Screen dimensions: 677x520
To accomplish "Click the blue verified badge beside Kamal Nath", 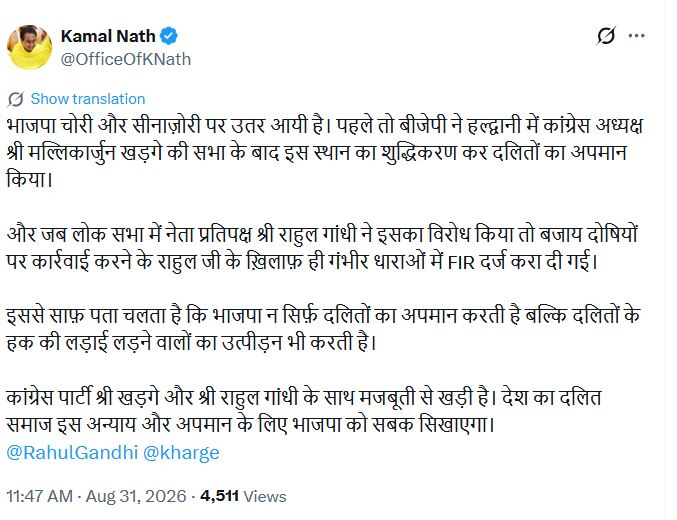I will (169, 36).
